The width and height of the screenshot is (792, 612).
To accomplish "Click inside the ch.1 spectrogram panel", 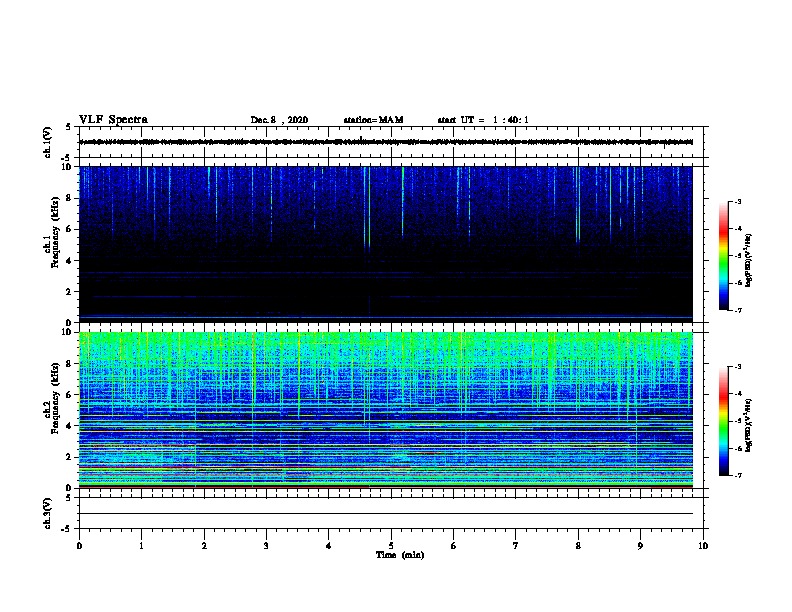I will tap(386, 244).
